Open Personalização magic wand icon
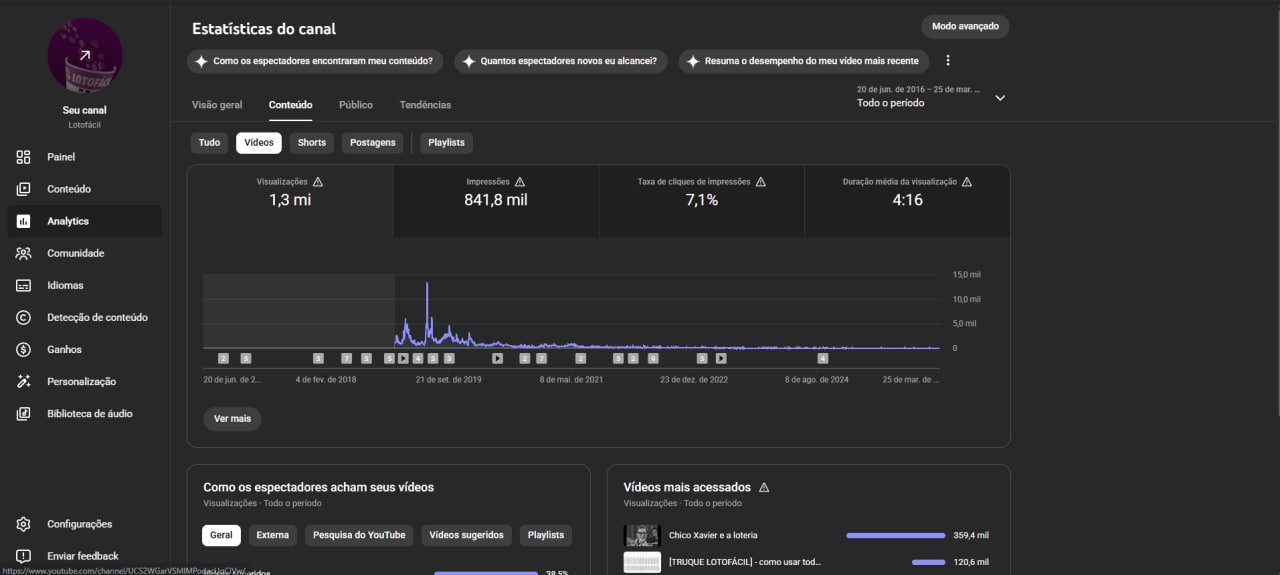The width and height of the screenshot is (1280, 575). click(x=23, y=381)
